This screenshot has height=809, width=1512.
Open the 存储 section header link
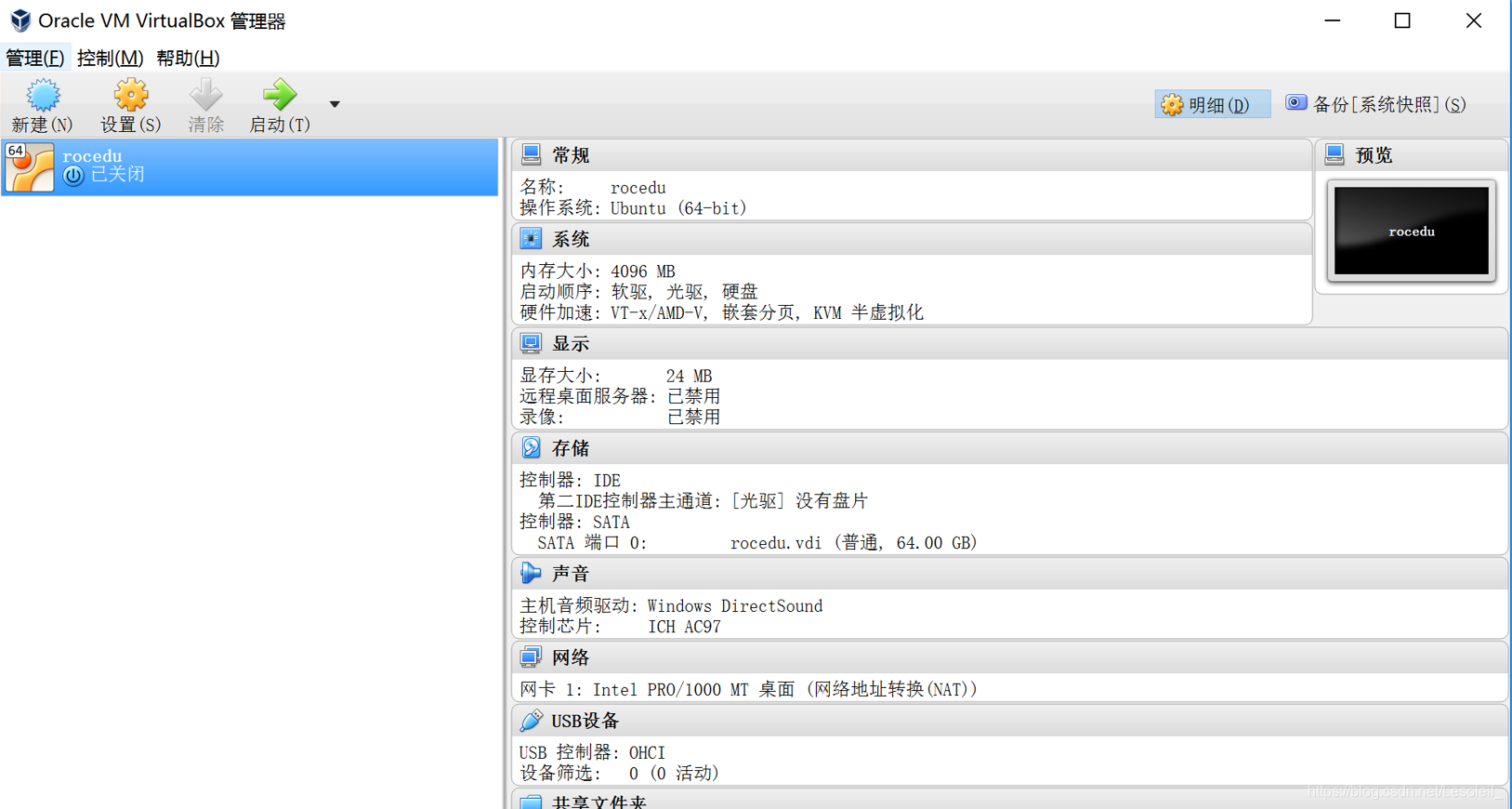tap(571, 448)
